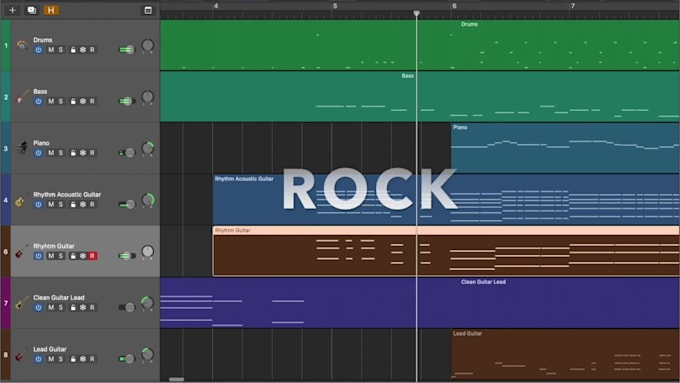The image size is (680, 383).
Task: Select the Piano region in timeline
Action: (x=565, y=148)
